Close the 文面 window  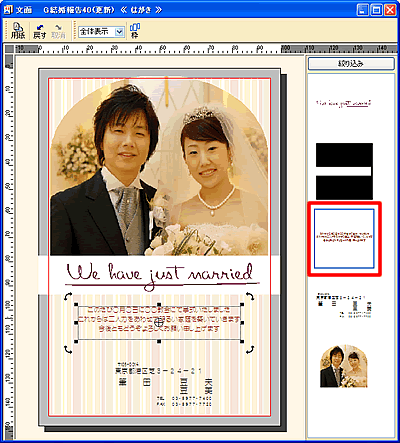[x=390, y=10]
